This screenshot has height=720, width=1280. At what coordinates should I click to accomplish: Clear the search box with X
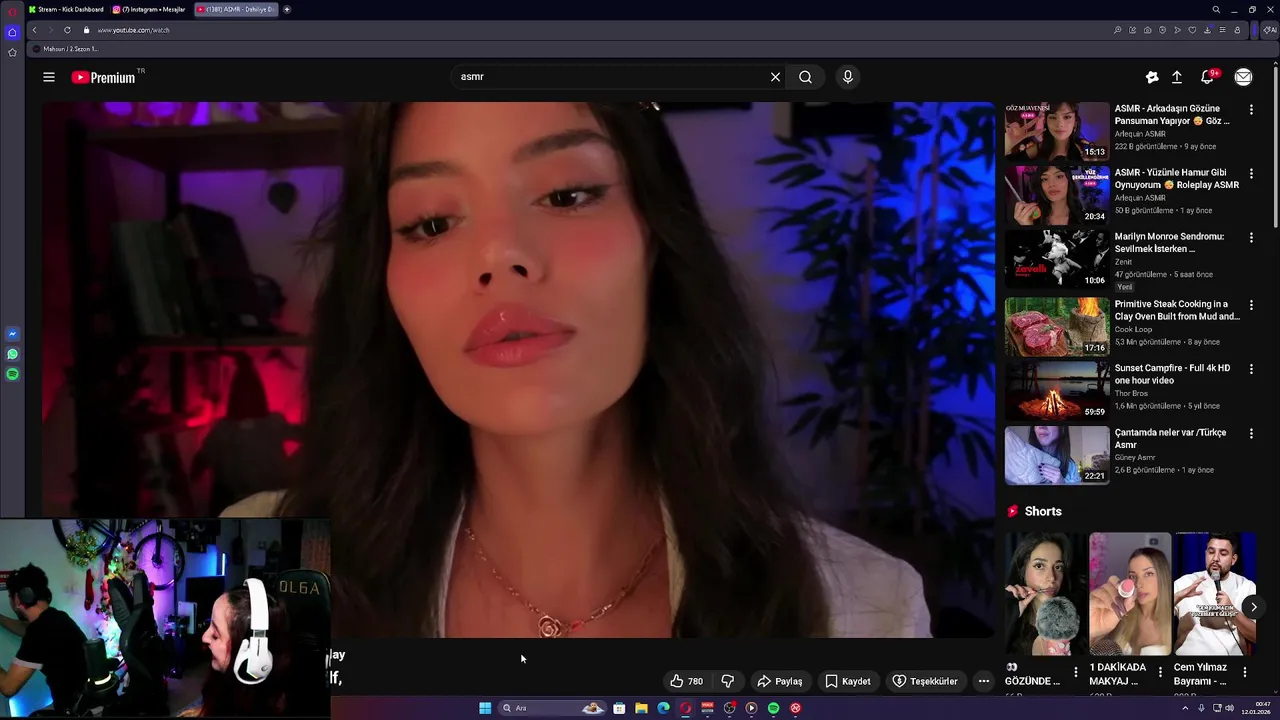(775, 77)
